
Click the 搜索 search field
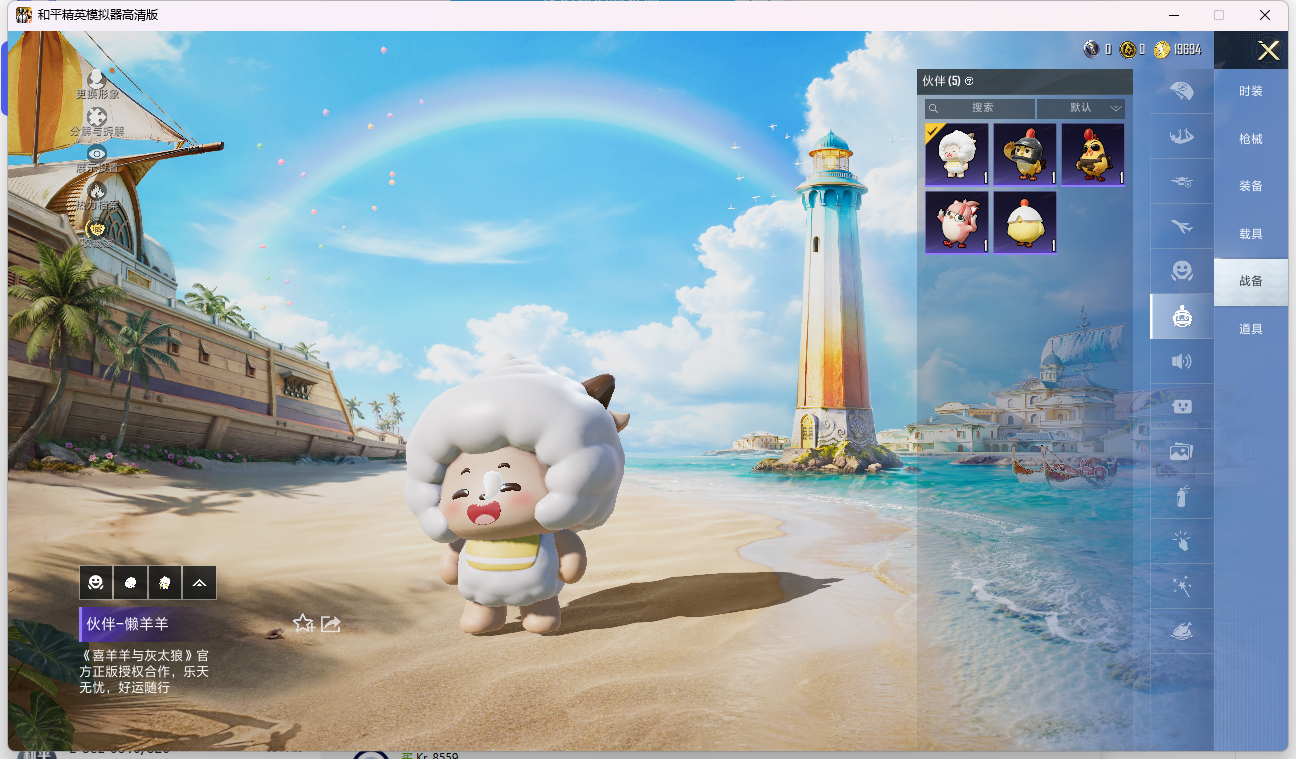[980, 108]
